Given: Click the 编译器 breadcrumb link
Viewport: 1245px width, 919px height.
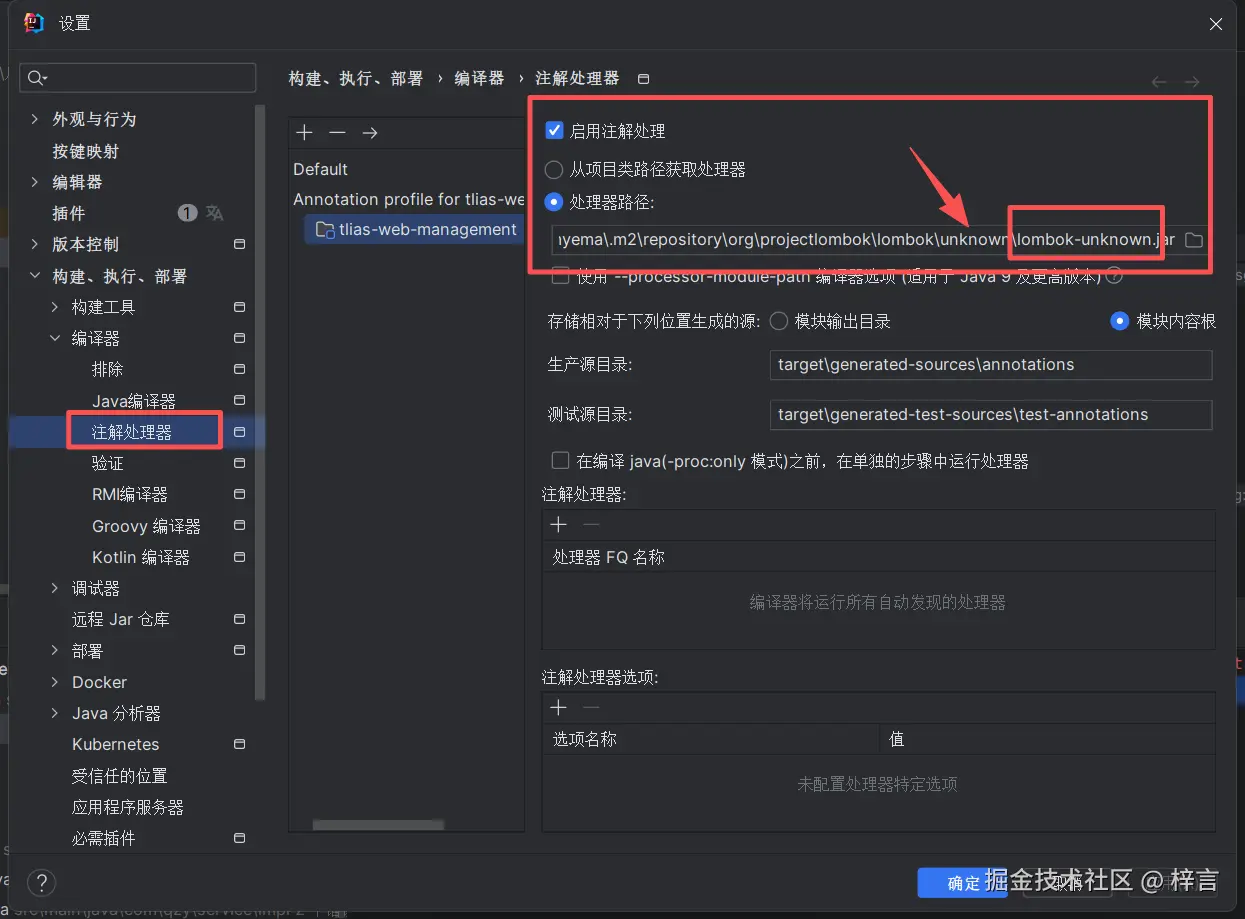Looking at the screenshot, I should coord(479,78).
